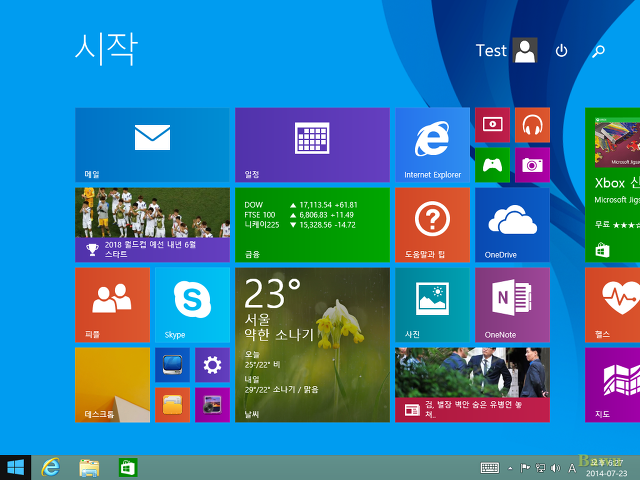The width and height of the screenshot is (640, 480).
Task: Open the Xbox Games controller tile
Action: [x=492, y=165]
